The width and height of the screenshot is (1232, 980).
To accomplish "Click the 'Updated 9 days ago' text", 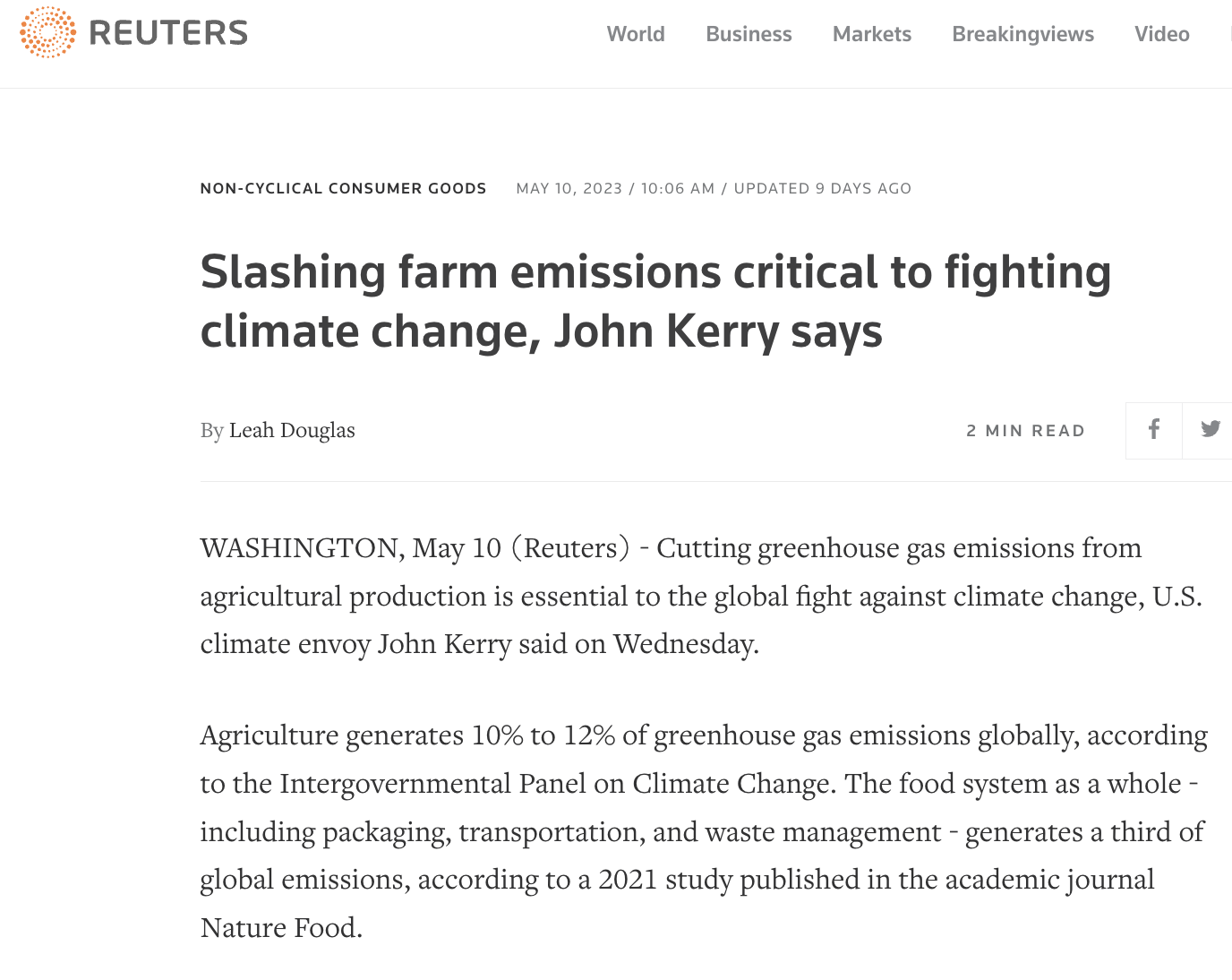I will (822, 188).
